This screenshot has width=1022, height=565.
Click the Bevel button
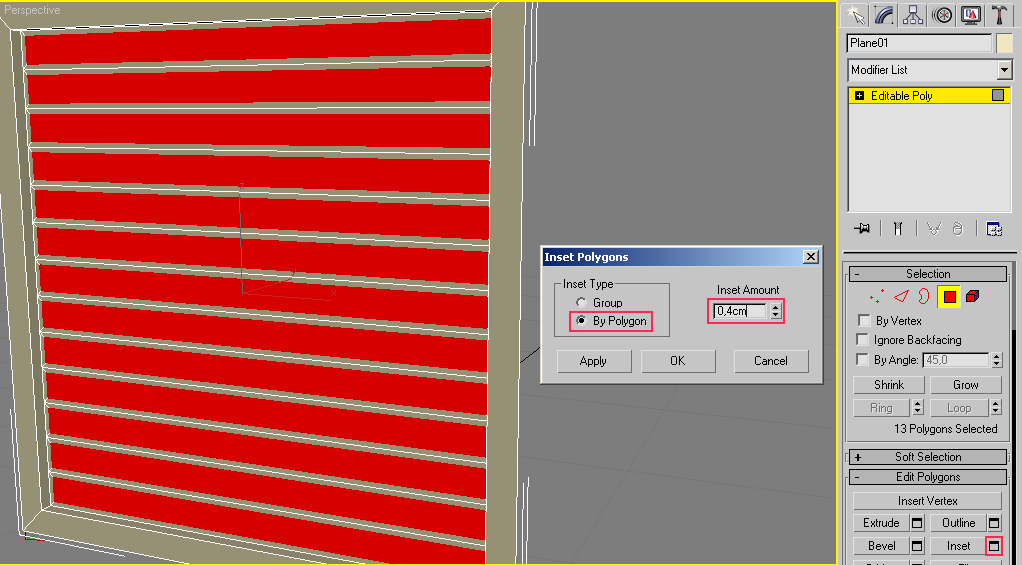pos(881,545)
